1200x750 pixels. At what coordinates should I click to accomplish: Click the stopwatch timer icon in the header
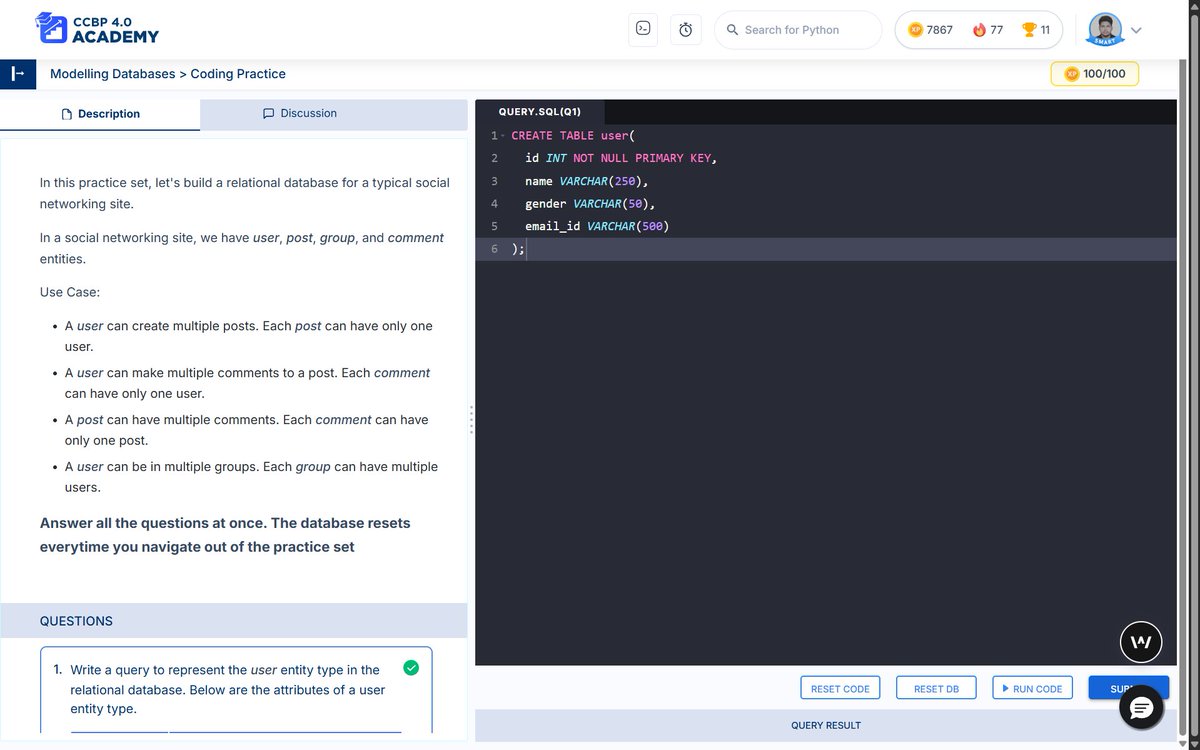[686, 29]
